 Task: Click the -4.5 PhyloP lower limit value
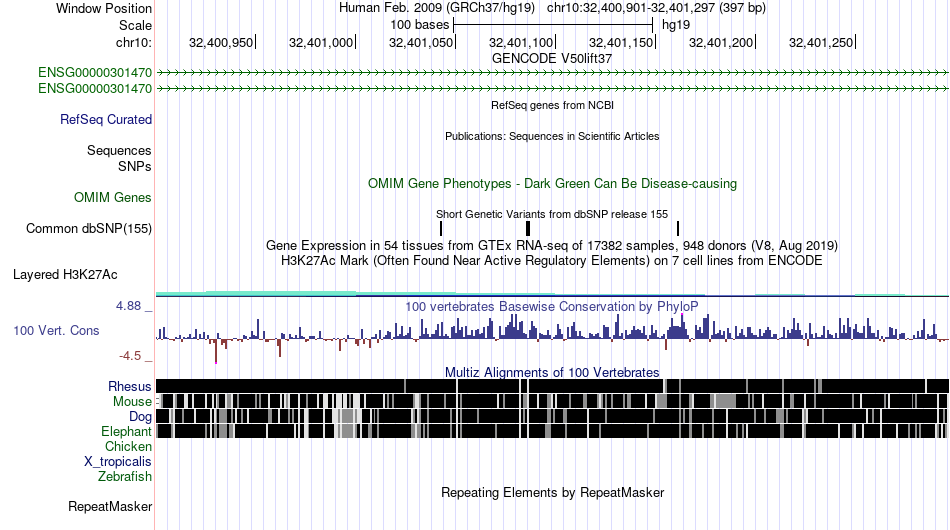click(x=130, y=356)
